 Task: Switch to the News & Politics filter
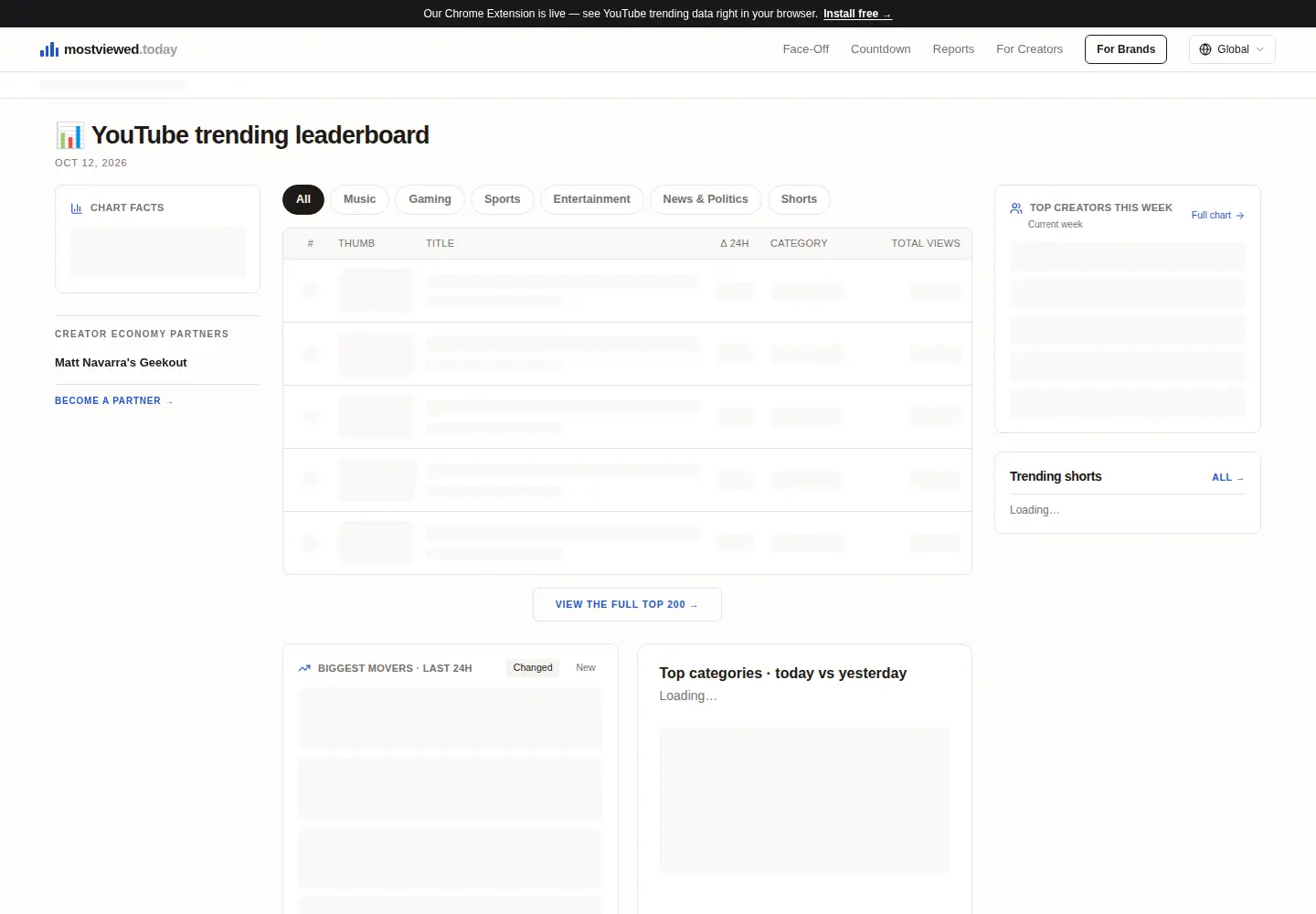click(706, 199)
